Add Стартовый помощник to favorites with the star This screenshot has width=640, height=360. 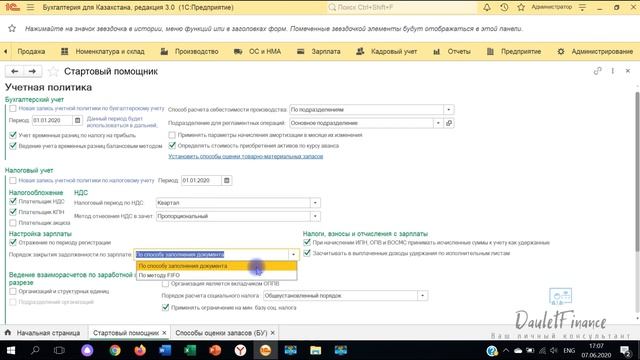coord(53,71)
